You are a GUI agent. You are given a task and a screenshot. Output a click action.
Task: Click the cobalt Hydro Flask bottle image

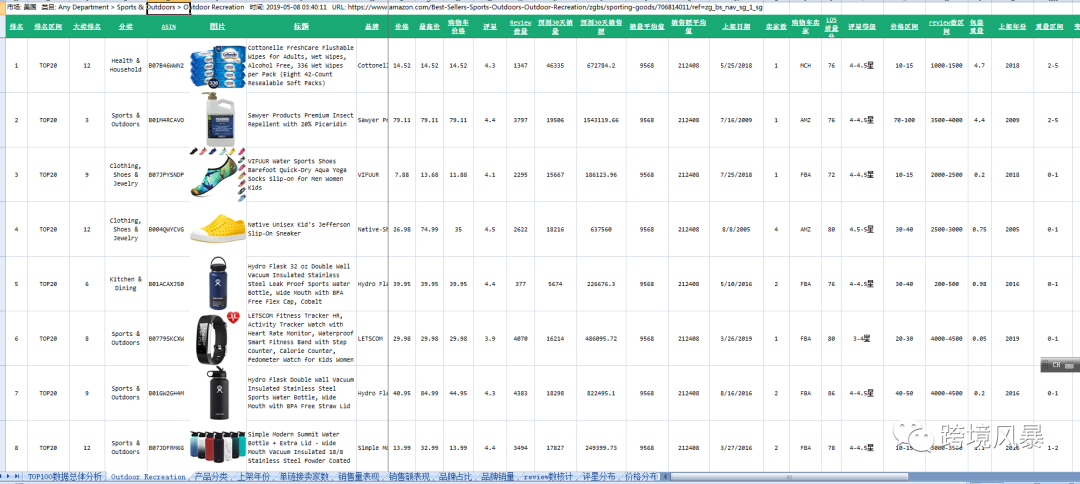click(x=217, y=284)
